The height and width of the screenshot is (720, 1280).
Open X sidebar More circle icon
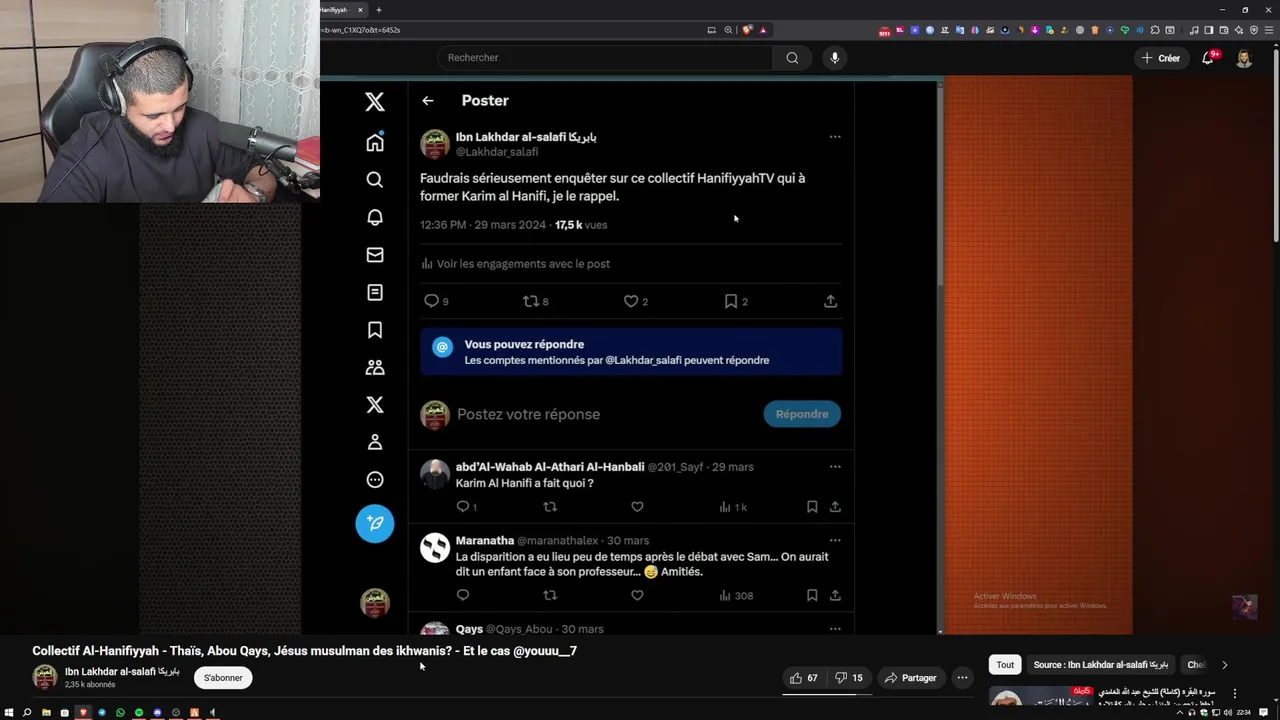click(375, 479)
